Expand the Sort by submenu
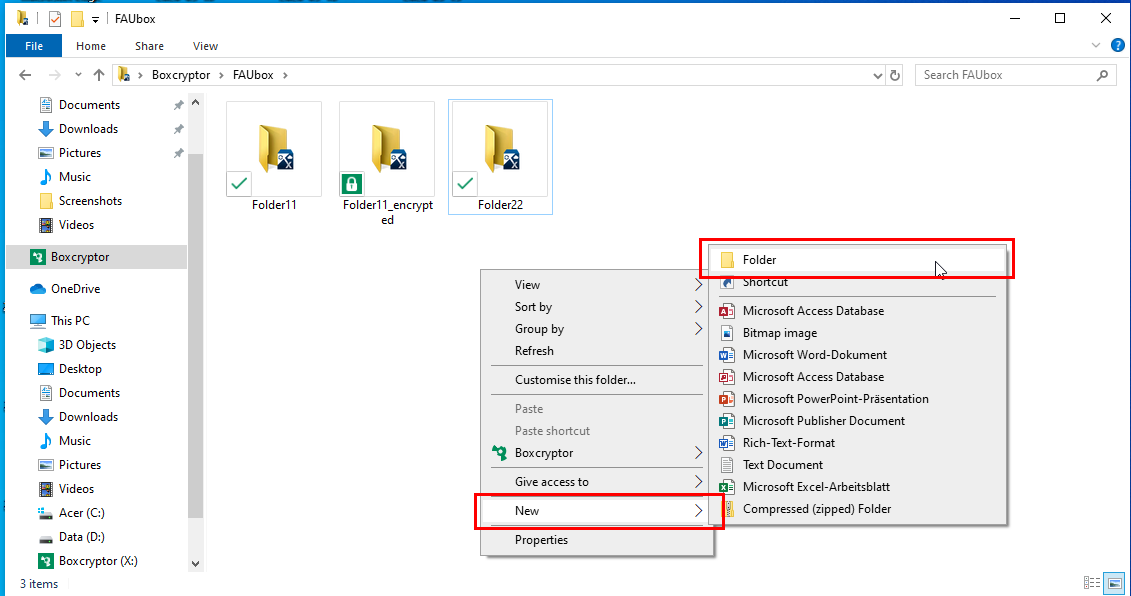Viewport: 1131px width, 596px height. [597, 307]
